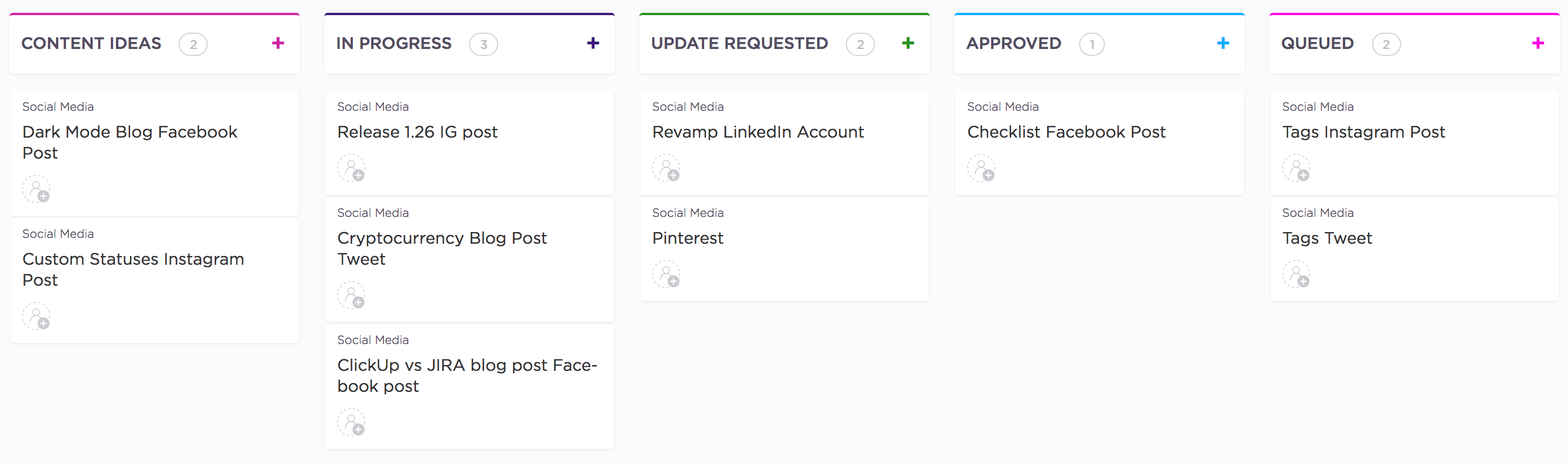The height and width of the screenshot is (463, 1568).
Task: Assign a user to Tags Tweet
Action: (1296, 275)
